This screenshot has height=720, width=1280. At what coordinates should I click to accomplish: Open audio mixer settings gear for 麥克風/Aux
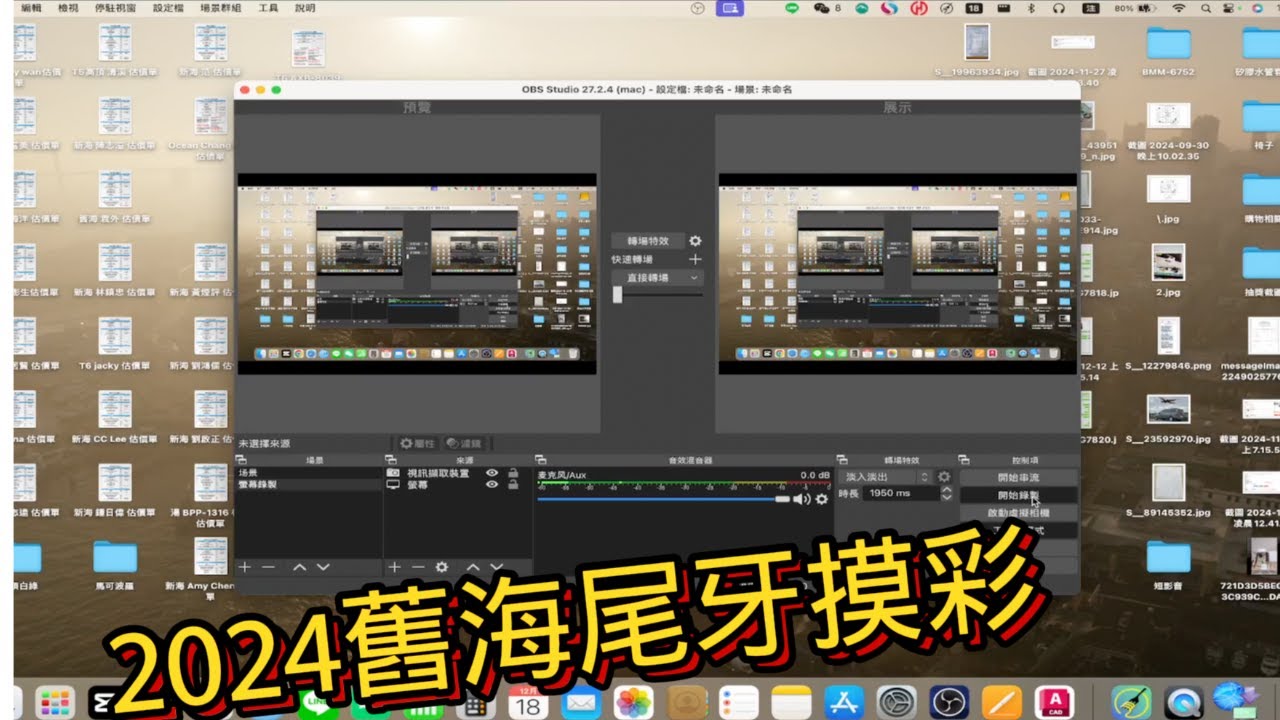(x=822, y=499)
